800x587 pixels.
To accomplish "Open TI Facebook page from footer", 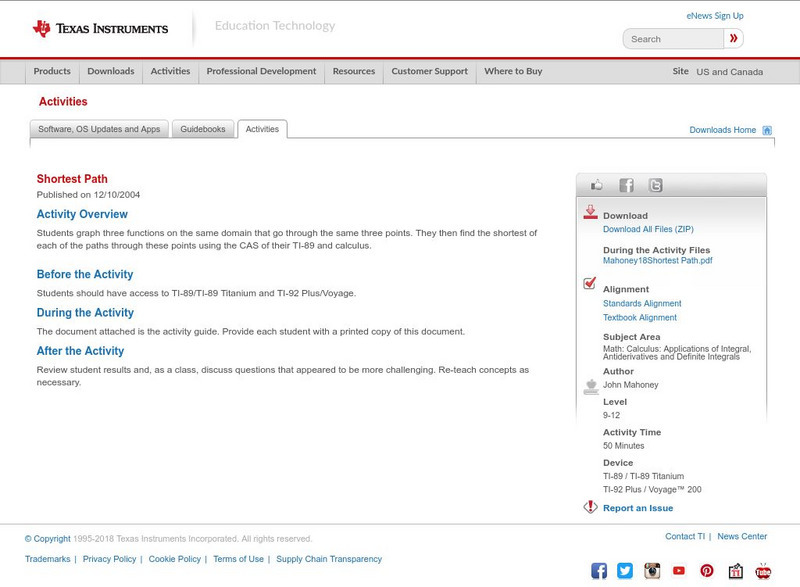I will tap(599, 571).
